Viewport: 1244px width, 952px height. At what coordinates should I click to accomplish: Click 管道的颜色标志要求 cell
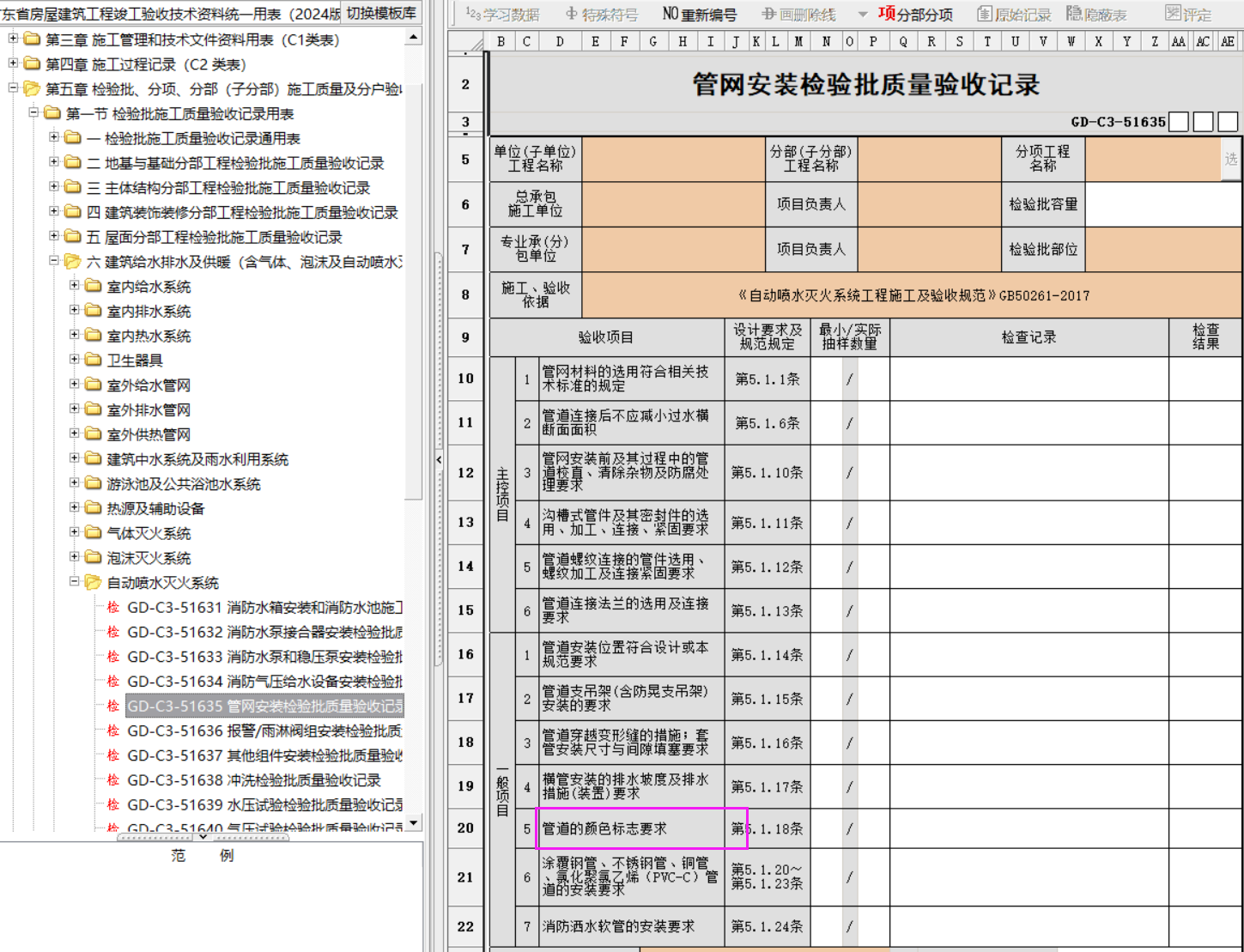pyautogui.click(x=632, y=828)
